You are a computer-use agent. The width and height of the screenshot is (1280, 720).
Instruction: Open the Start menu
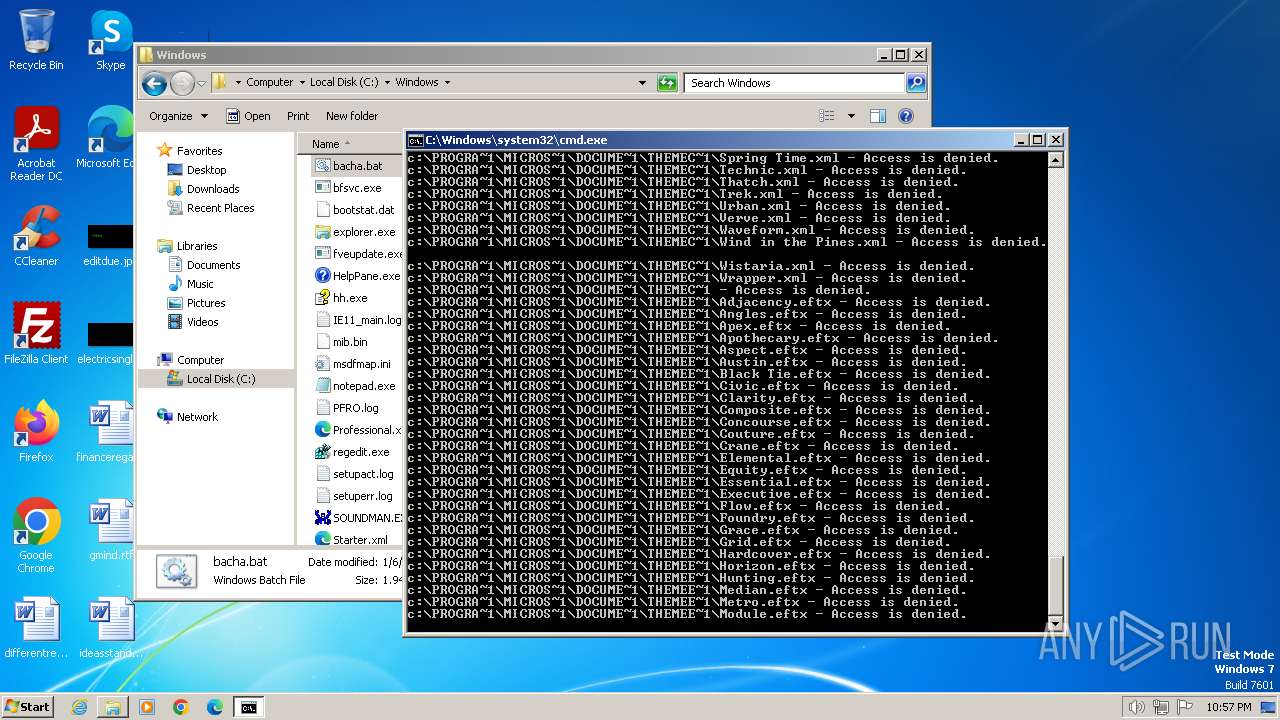[x=27, y=707]
